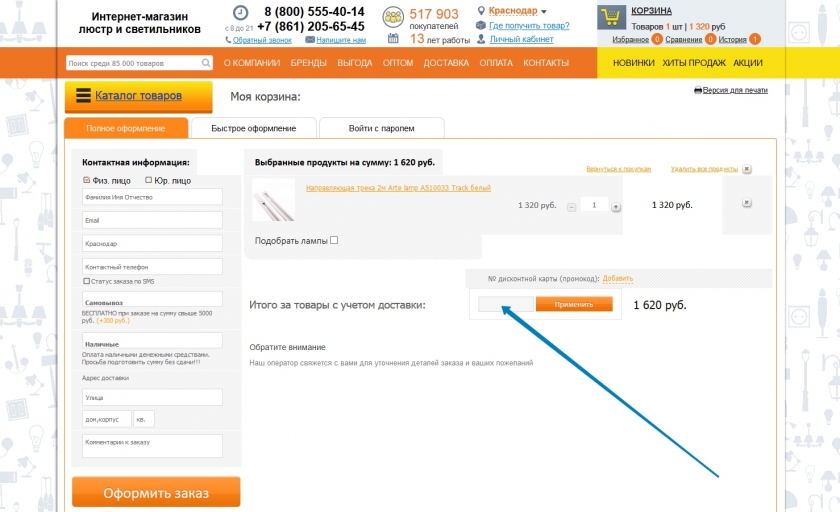Click Вернуться к покупкам link

(x=618, y=169)
